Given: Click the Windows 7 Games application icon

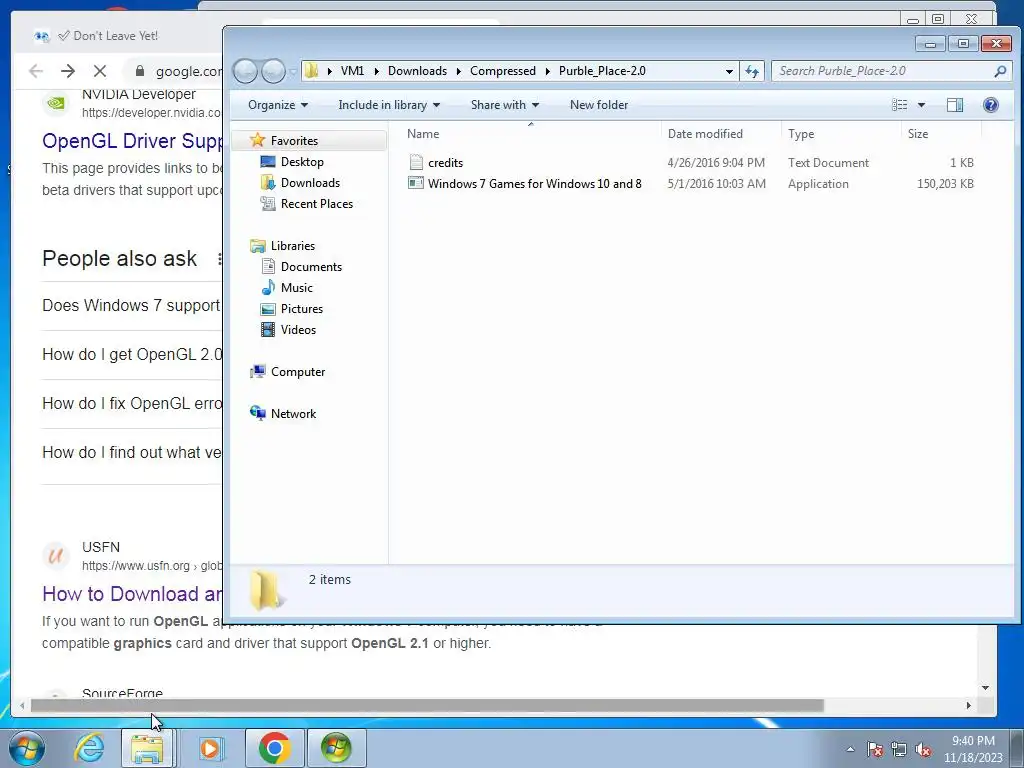Looking at the screenshot, I should (x=416, y=184).
